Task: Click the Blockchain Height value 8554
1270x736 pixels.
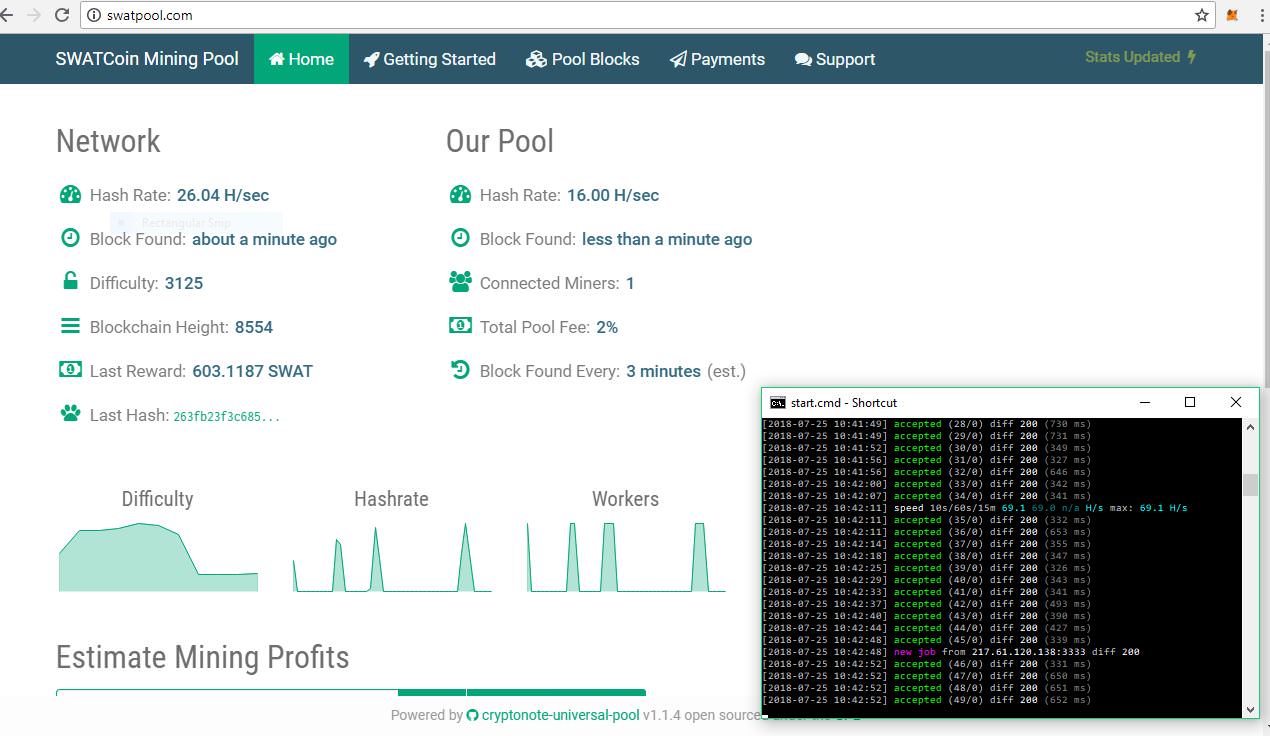Action: pos(254,327)
